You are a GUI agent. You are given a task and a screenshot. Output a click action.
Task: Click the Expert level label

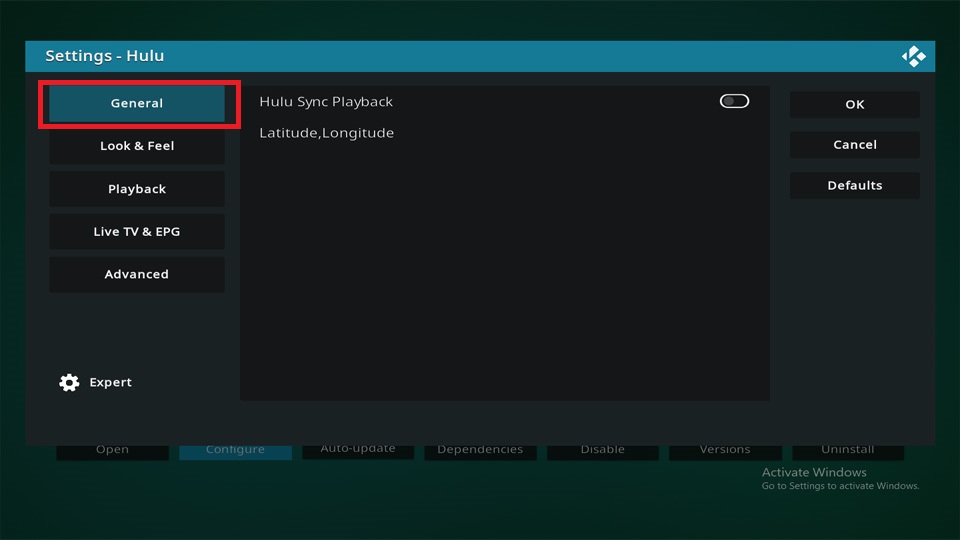(x=110, y=382)
